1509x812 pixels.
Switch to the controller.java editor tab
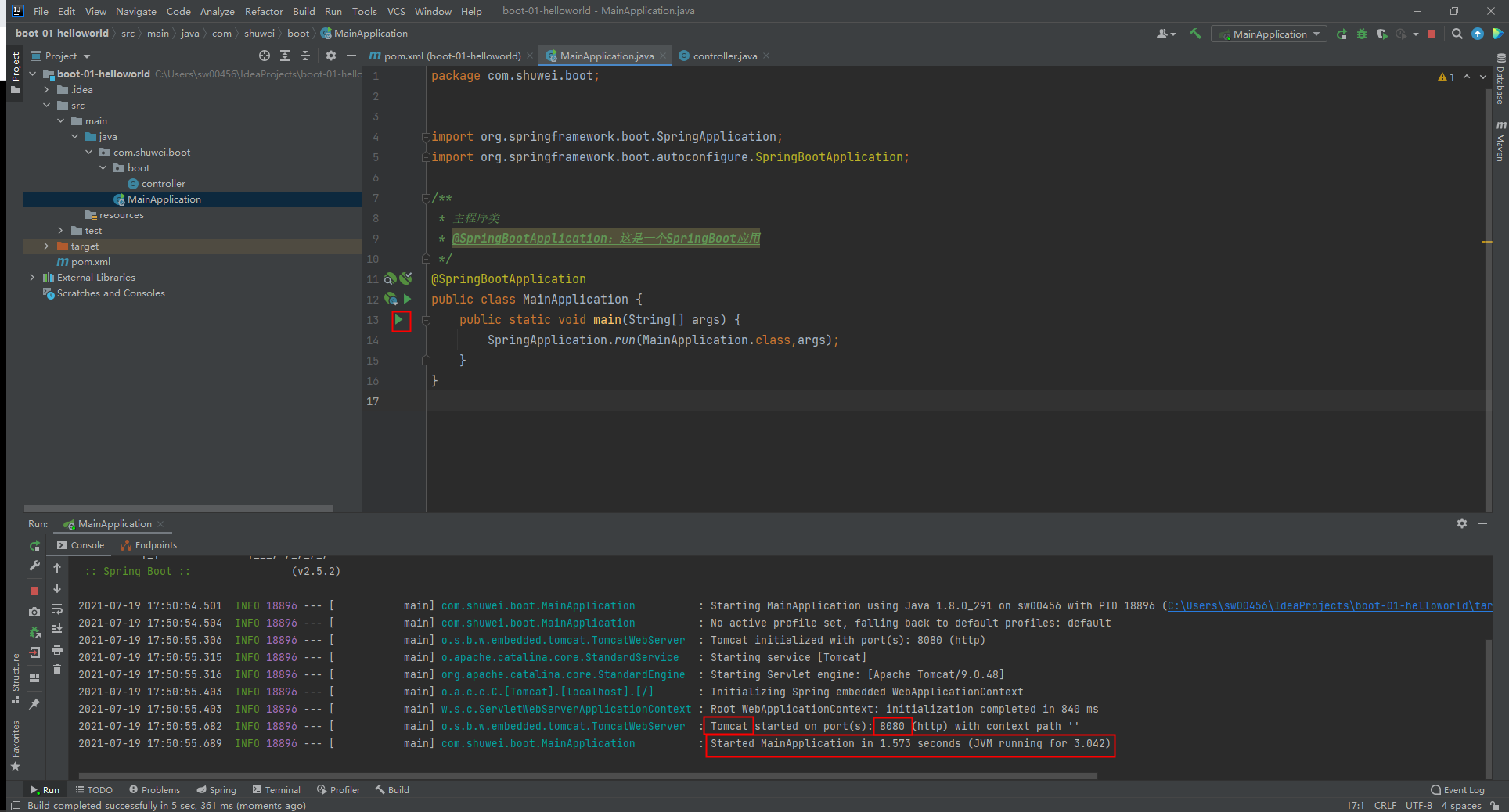tap(724, 56)
